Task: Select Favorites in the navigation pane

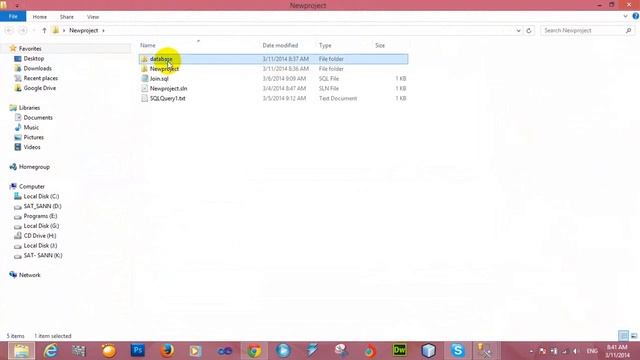Action: (30, 49)
